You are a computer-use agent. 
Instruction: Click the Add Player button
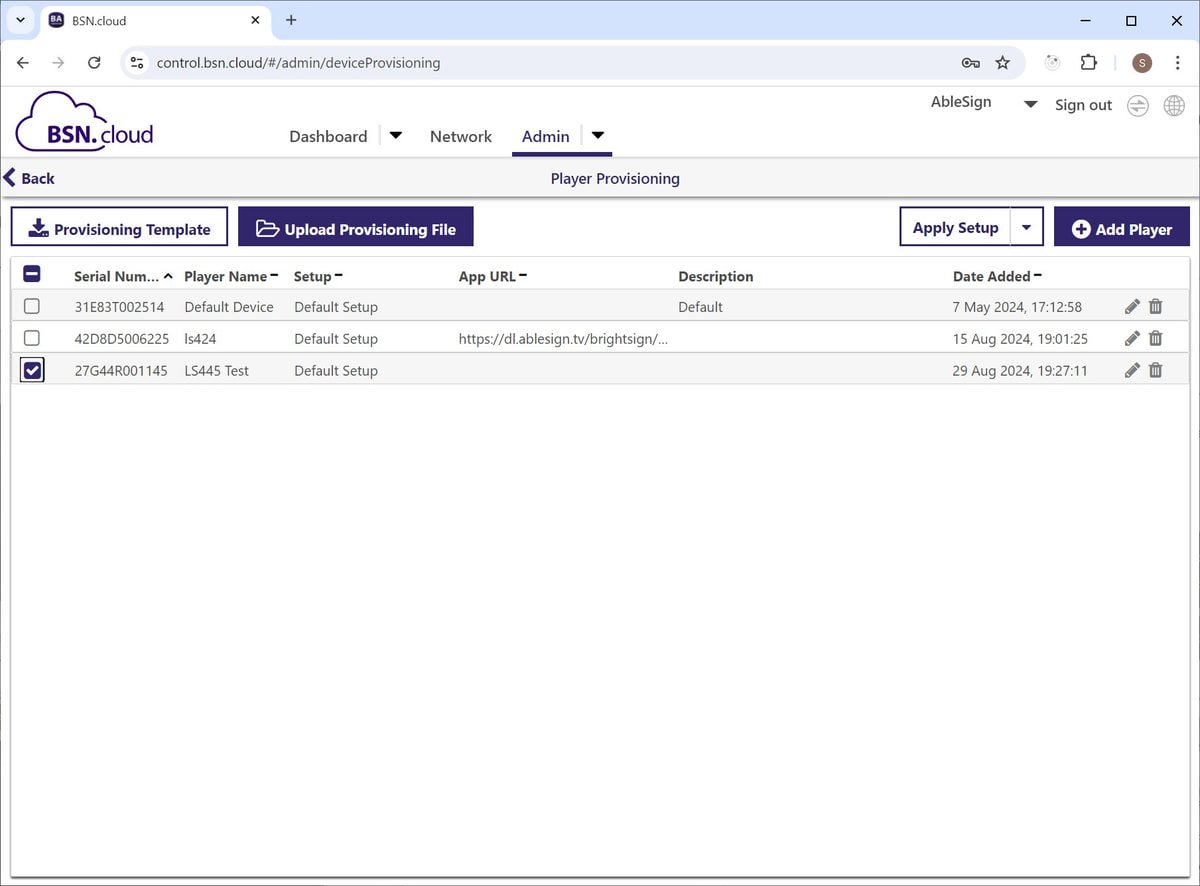tap(1121, 227)
